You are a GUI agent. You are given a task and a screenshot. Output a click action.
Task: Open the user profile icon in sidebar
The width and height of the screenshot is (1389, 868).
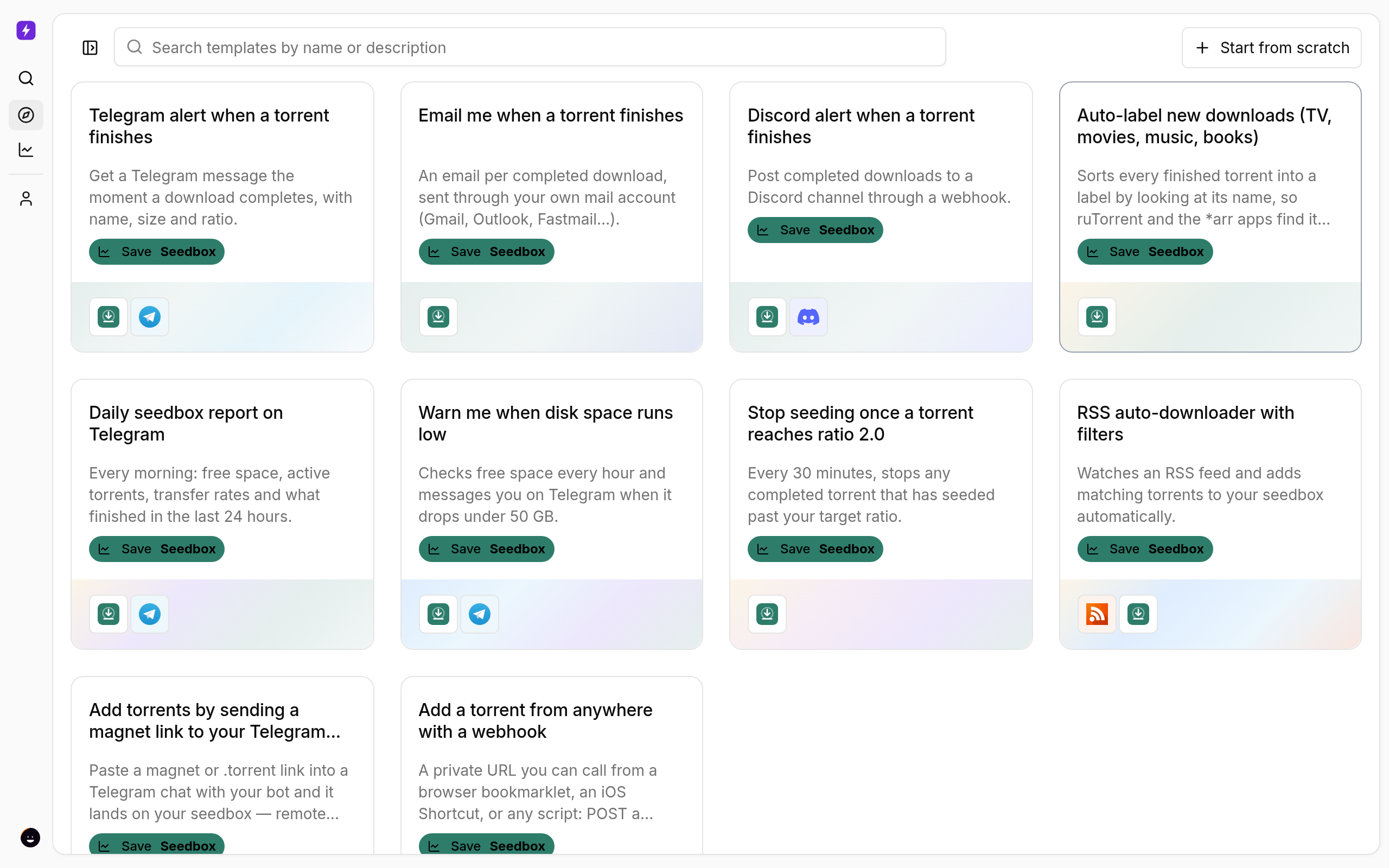(x=26, y=199)
